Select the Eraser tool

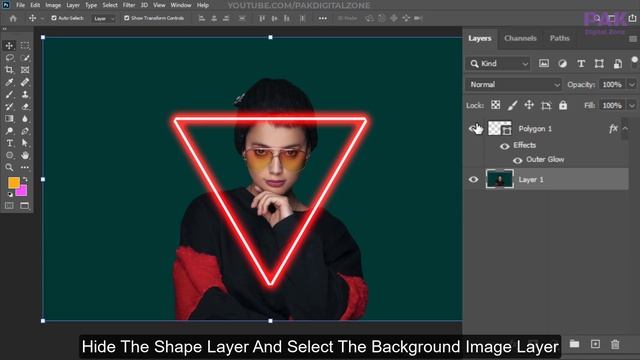pyautogui.click(x=25, y=107)
